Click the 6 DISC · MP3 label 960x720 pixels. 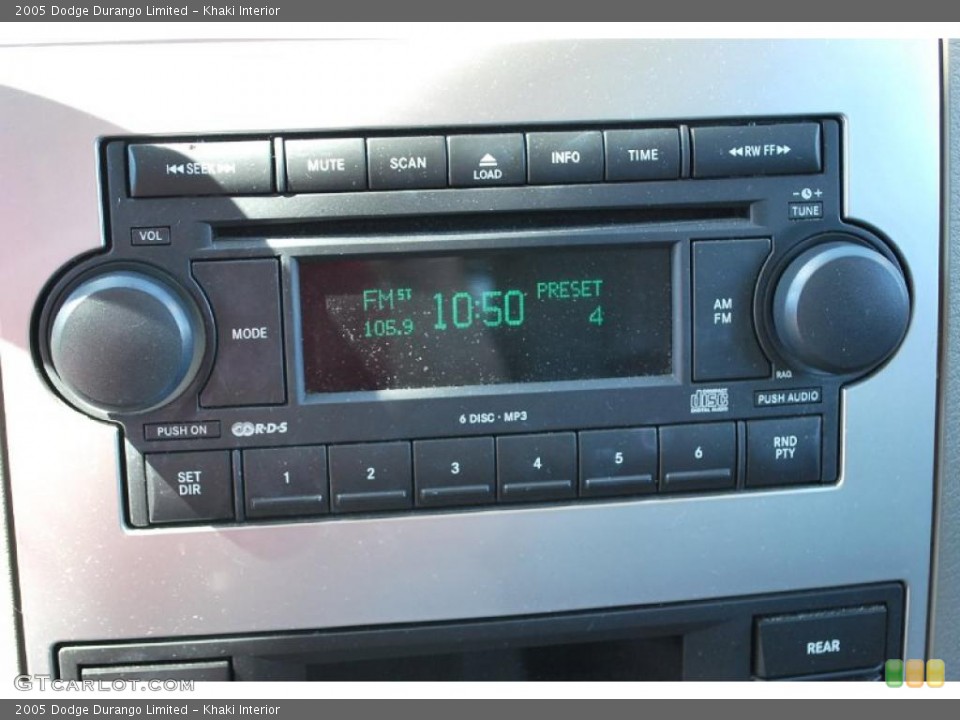click(493, 418)
